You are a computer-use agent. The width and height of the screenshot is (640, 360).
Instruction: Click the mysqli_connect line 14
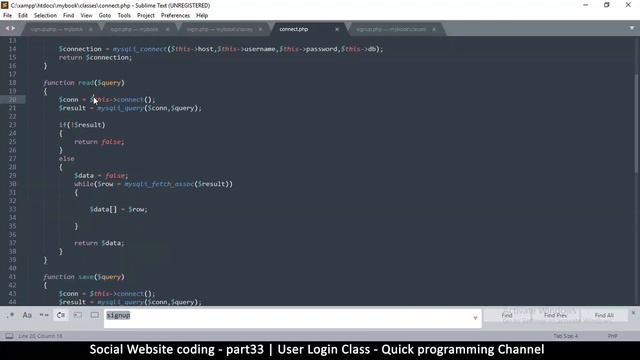(x=220, y=49)
